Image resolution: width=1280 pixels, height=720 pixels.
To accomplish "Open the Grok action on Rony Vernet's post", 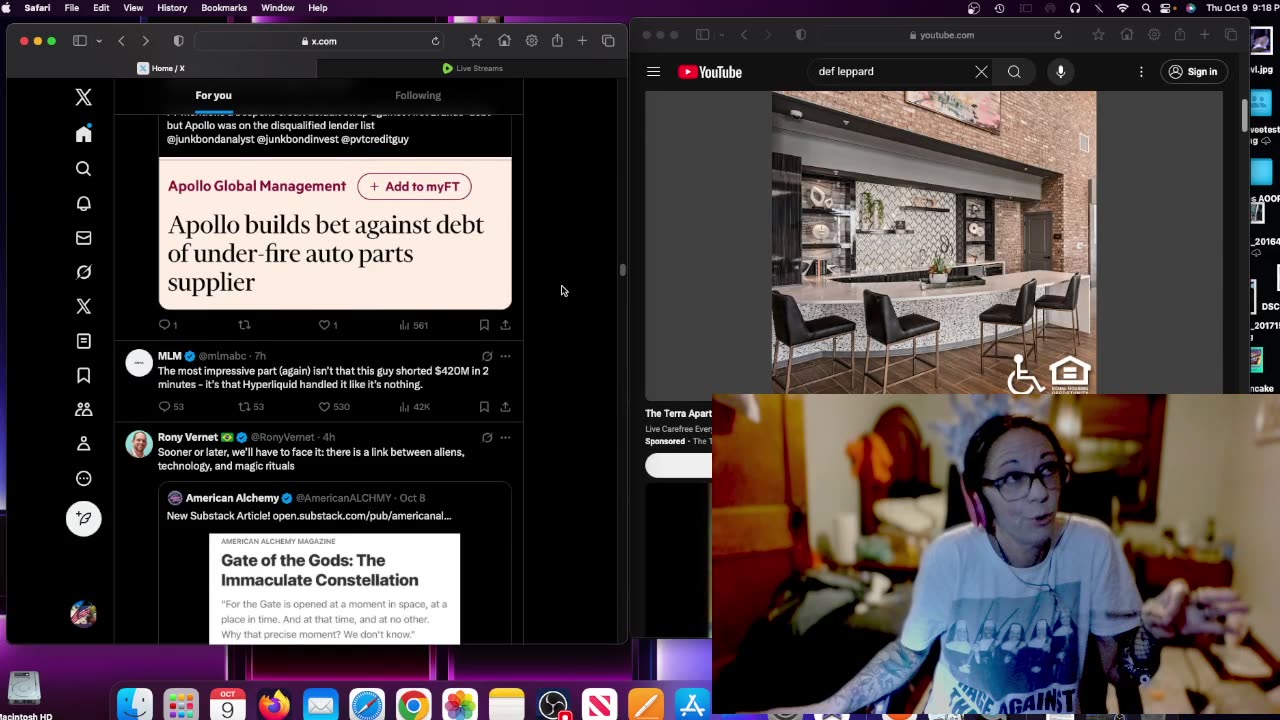I will pos(487,437).
